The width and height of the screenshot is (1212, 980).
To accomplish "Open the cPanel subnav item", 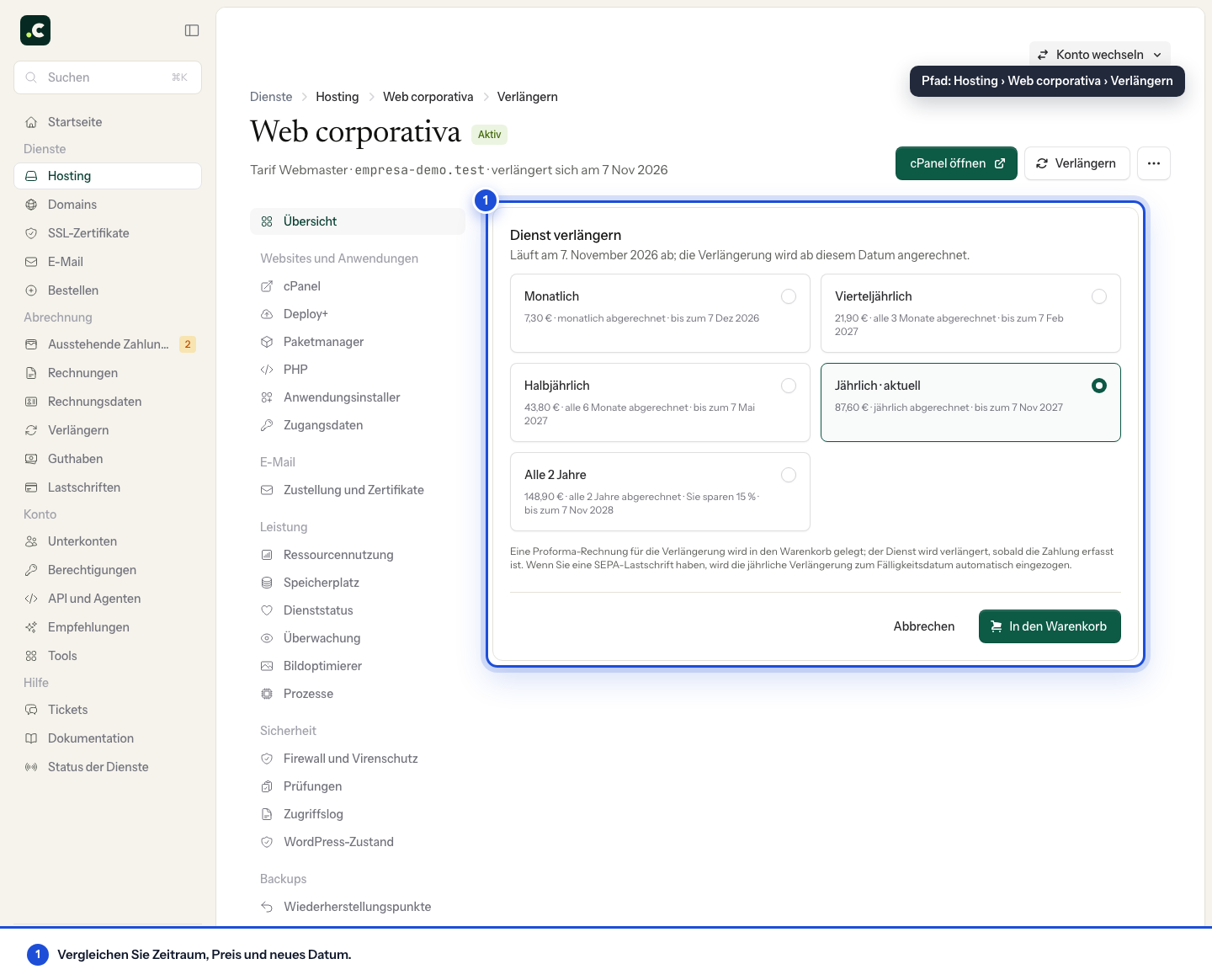I will tap(358, 286).
